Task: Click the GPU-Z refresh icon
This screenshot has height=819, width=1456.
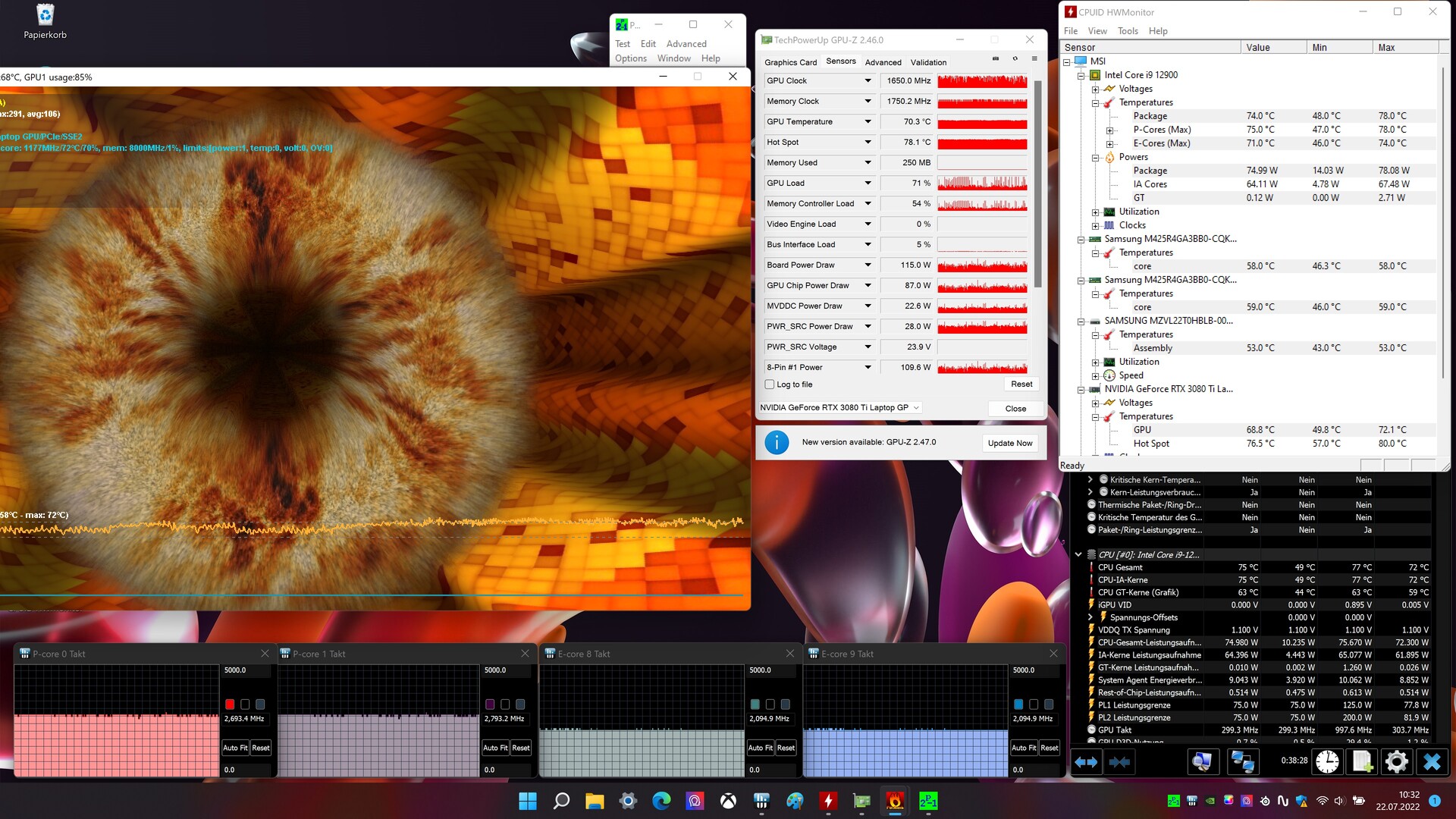Action: pos(1015,58)
